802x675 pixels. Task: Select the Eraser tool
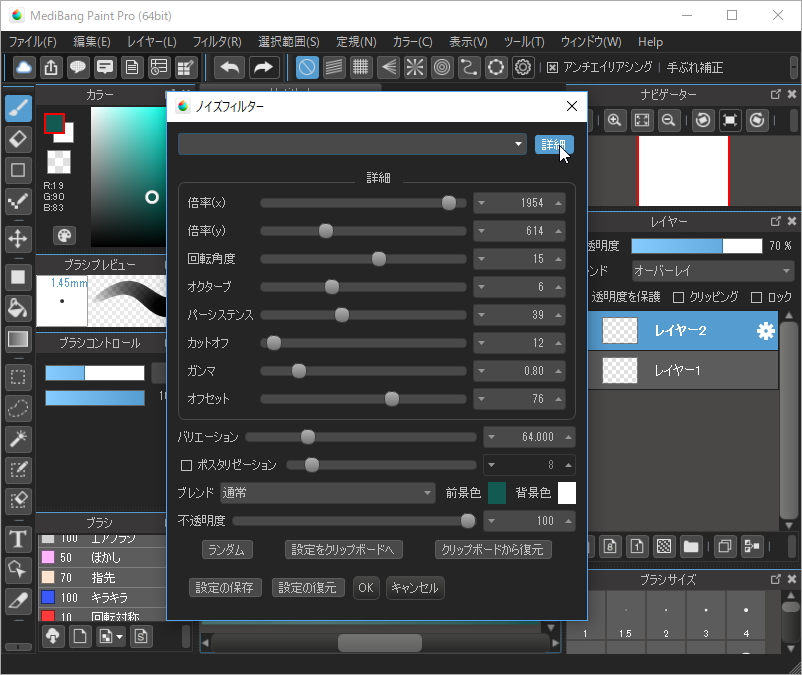point(18,139)
